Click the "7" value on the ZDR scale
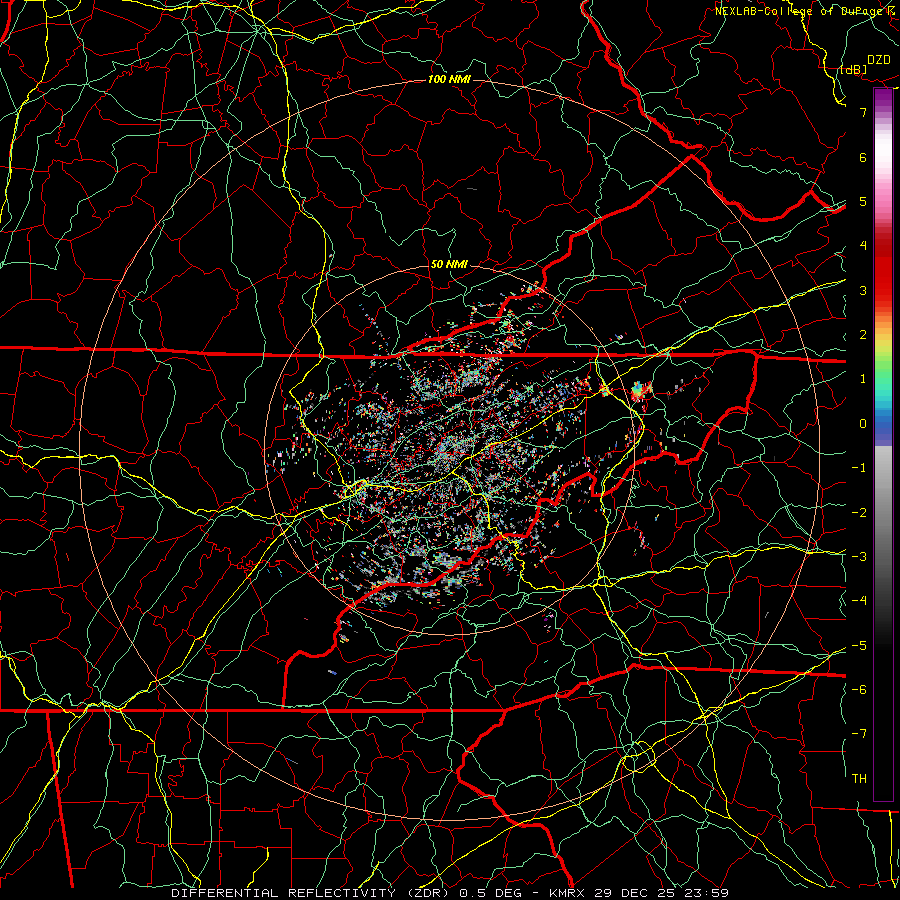 863,112
